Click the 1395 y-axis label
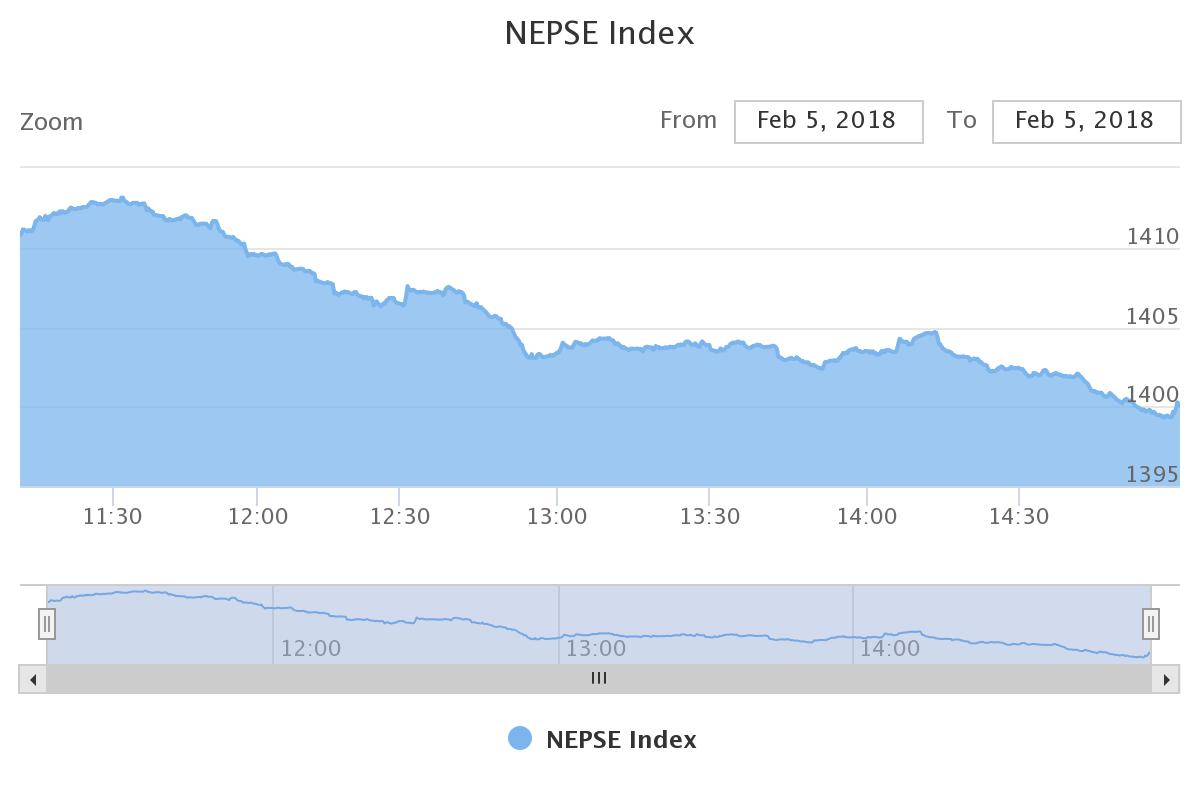 pyautogui.click(x=1153, y=474)
